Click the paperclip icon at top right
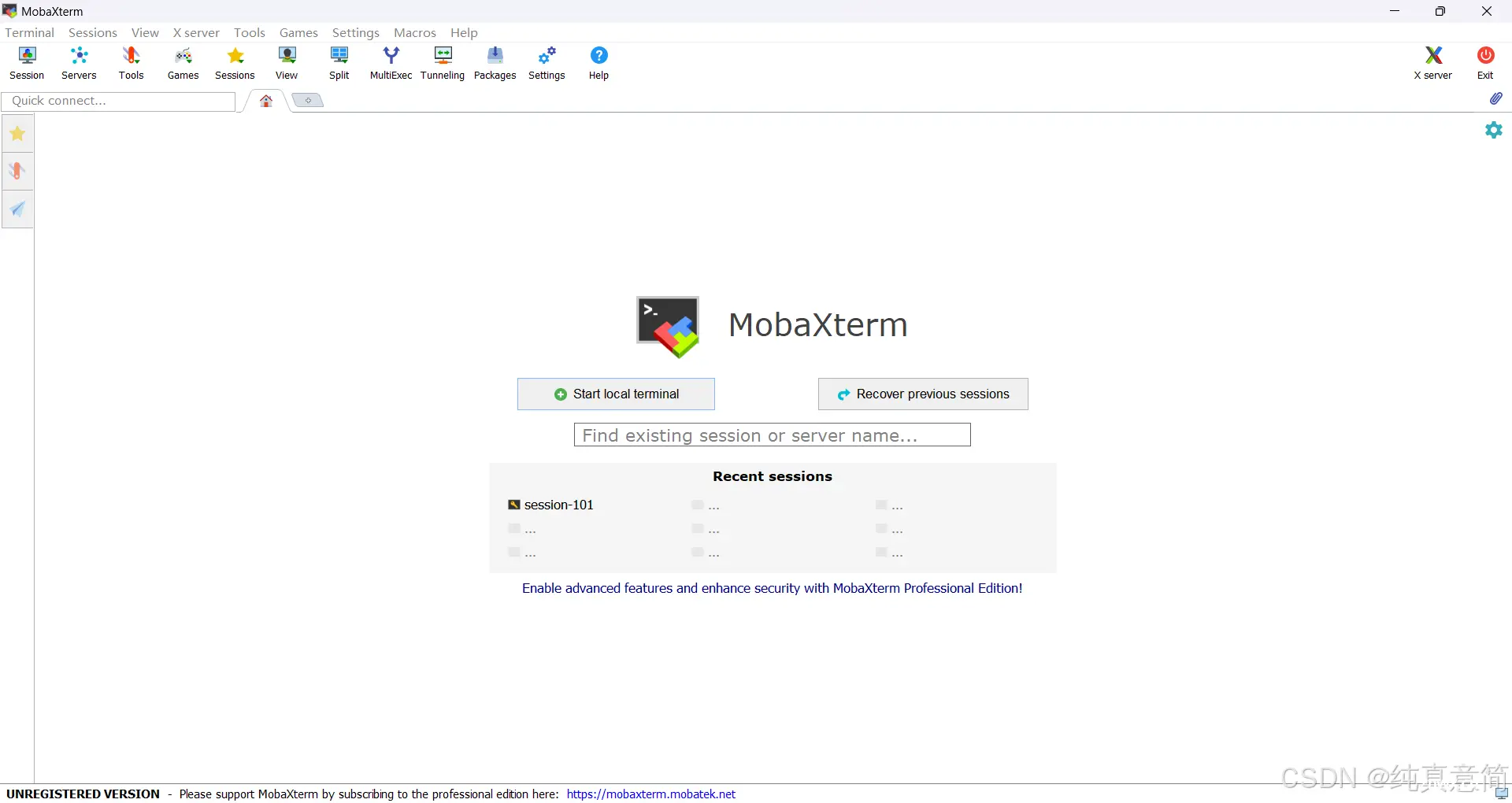1512x803 pixels. pyautogui.click(x=1496, y=98)
